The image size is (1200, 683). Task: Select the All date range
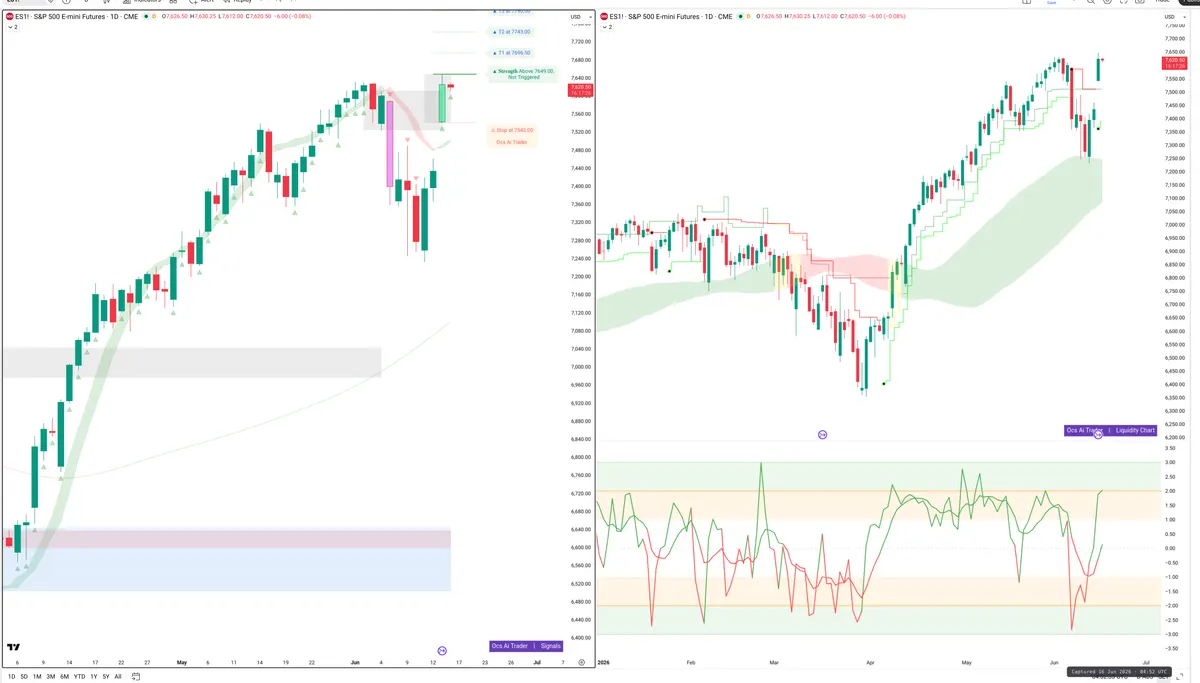[117, 676]
